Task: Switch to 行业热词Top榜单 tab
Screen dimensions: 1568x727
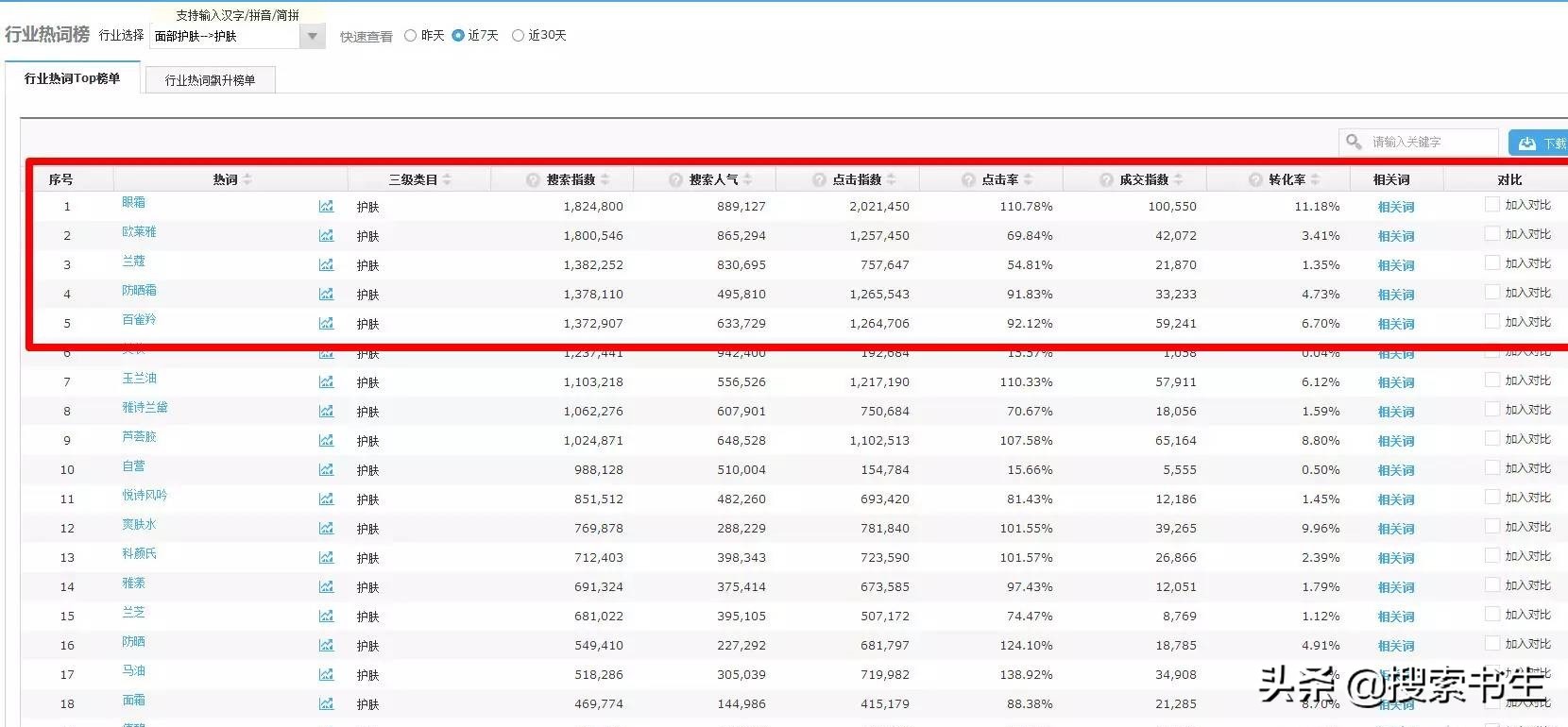Action: click(x=73, y=78)
